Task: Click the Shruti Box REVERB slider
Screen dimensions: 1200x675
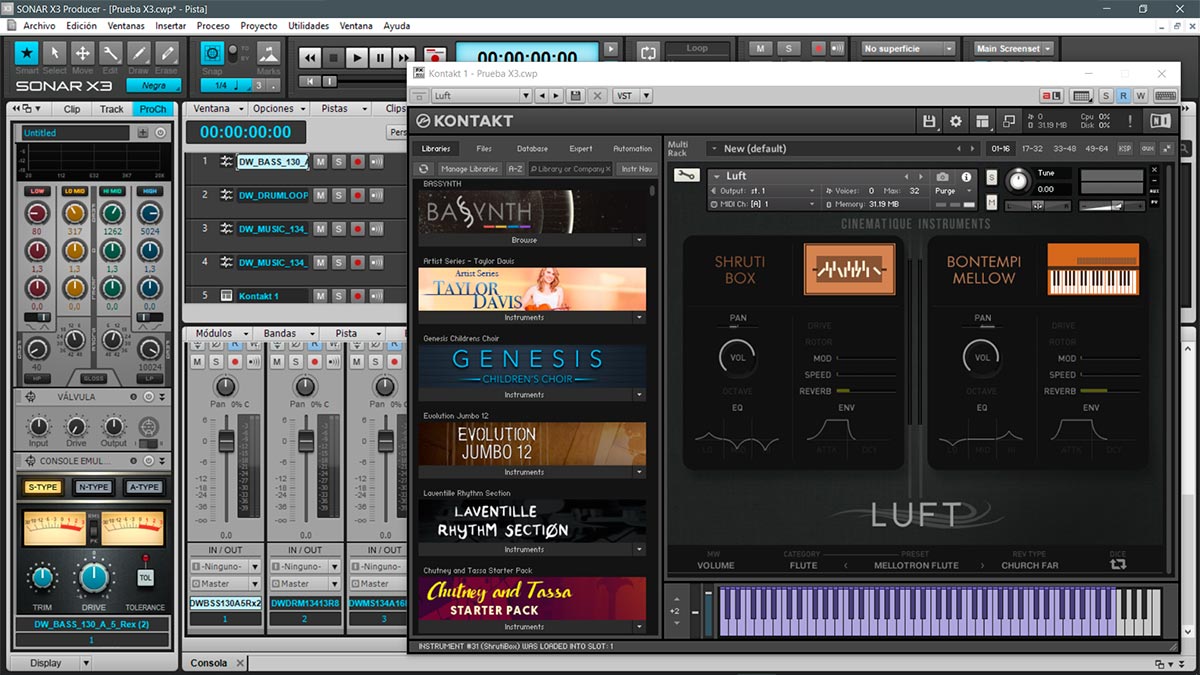Action: 866,391
